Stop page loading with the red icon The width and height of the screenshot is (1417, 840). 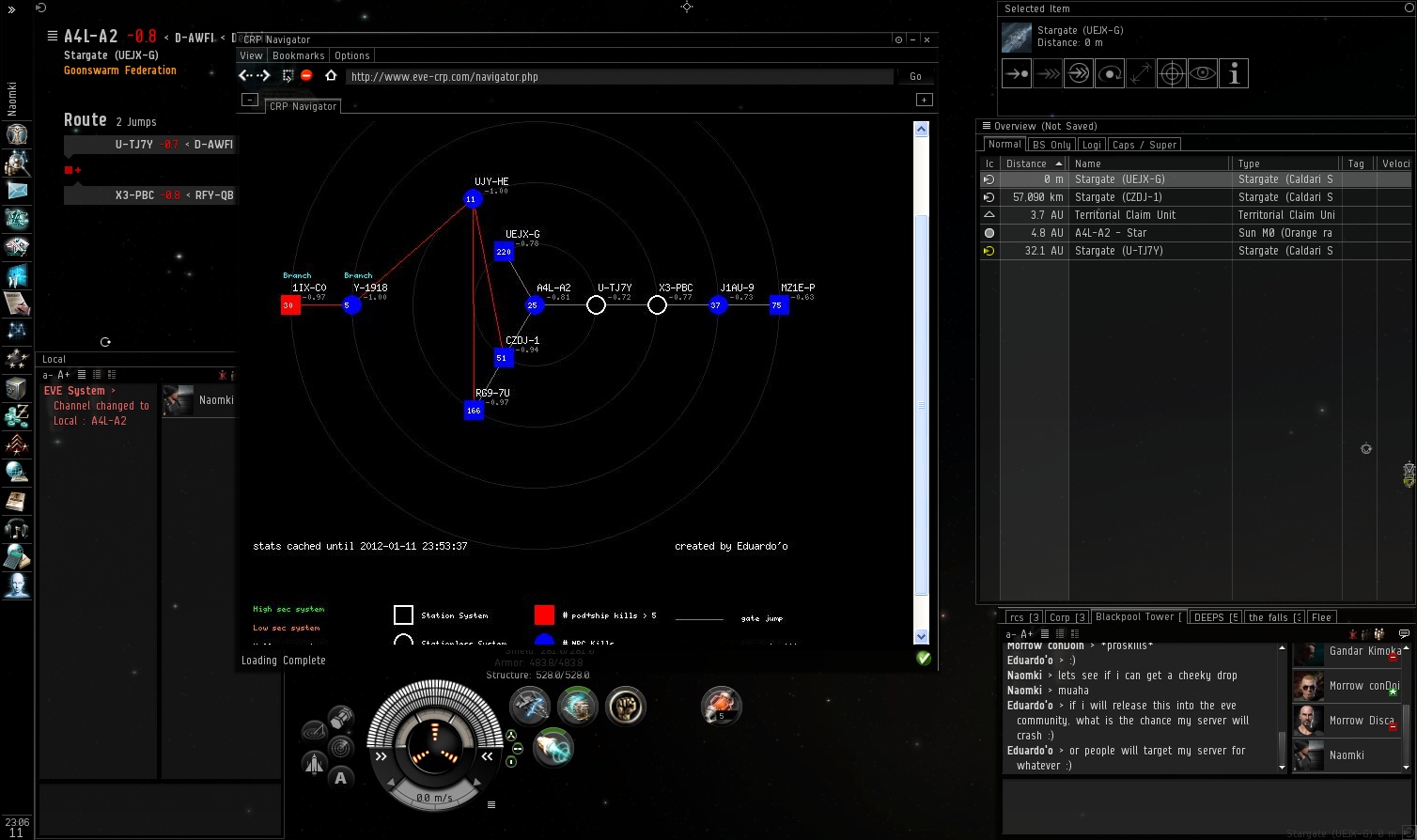click(x=306, y=76)
